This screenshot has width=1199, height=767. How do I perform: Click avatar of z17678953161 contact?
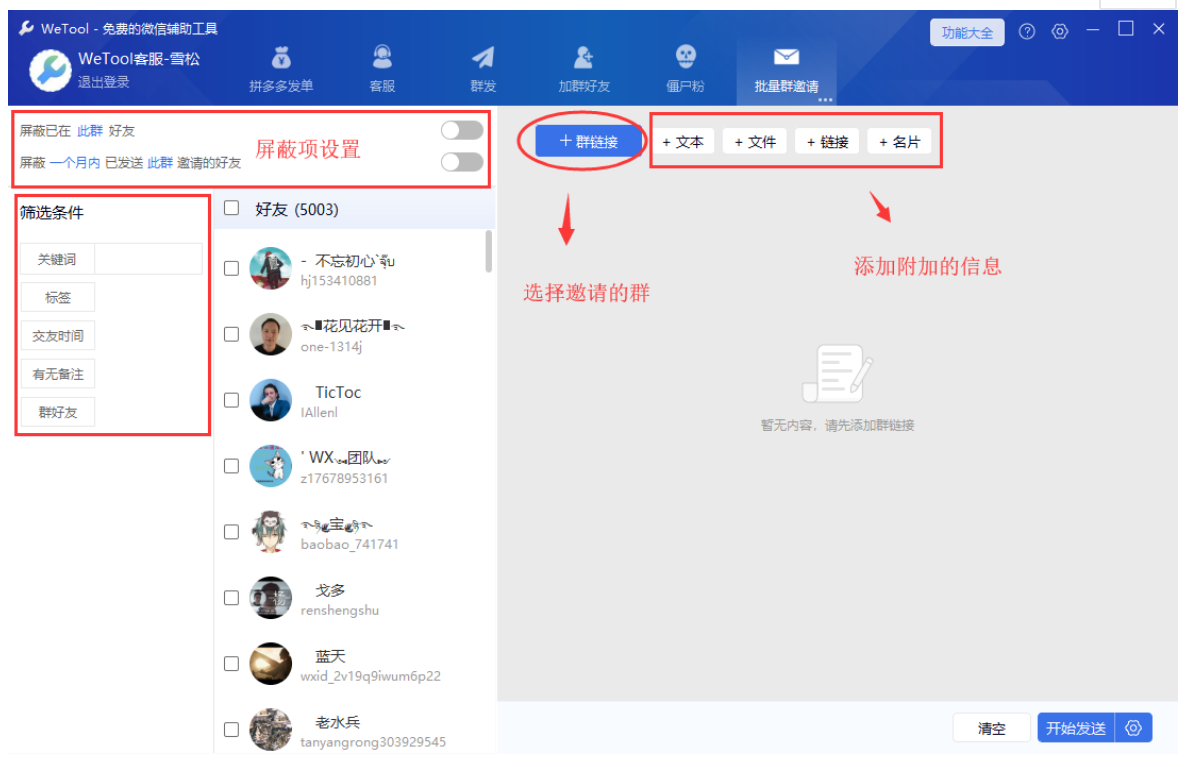pyautogui.click(x=271, y=466)
